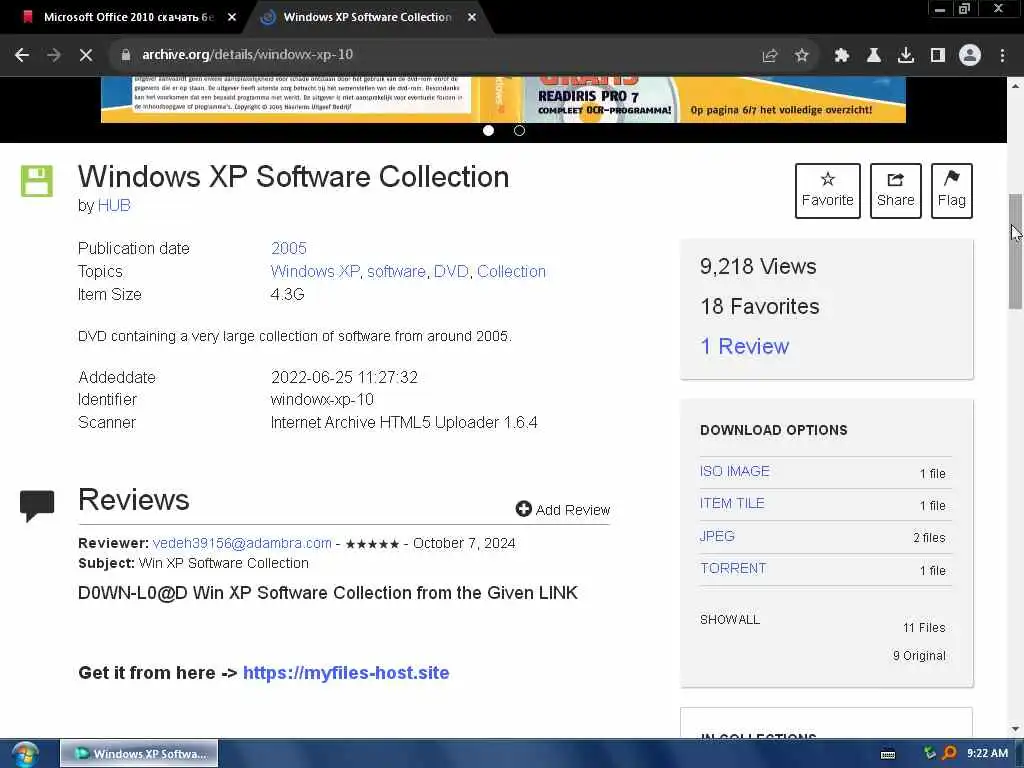This screenshot has width=1024, height=768.
Task: Click the 9:22 AM system clock
Action: coord(987,753)
